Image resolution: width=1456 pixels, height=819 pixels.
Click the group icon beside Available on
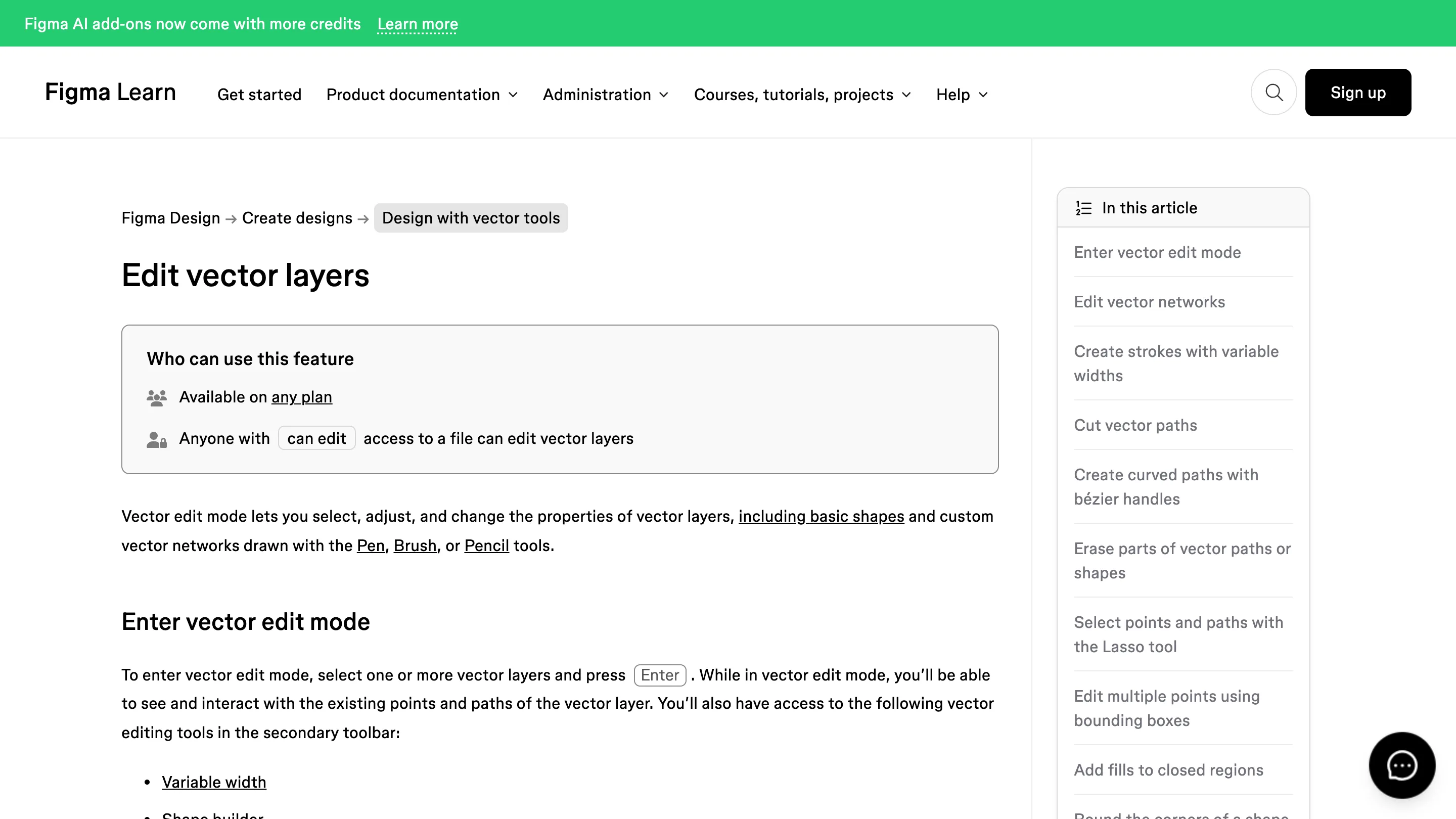pyautogui.click(x=157, y=397)
